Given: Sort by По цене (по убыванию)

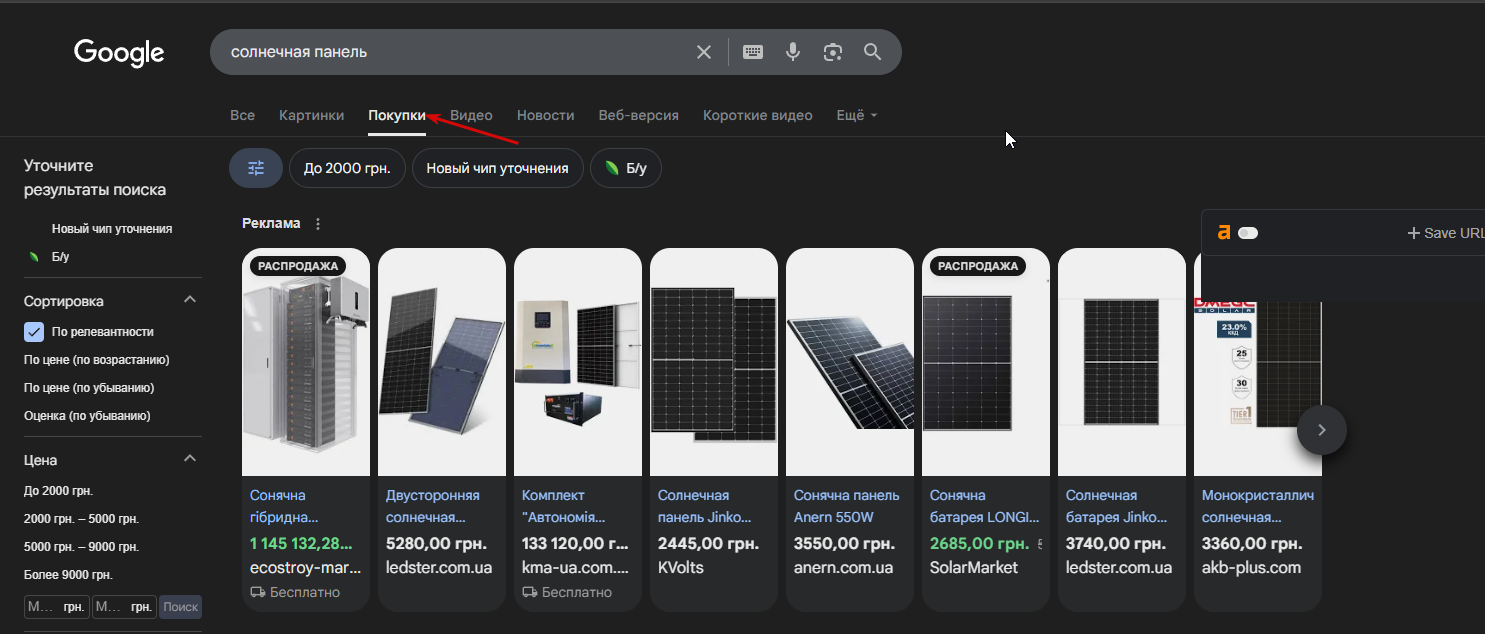Looking at the screenshot, I should [x=89, y=388].
